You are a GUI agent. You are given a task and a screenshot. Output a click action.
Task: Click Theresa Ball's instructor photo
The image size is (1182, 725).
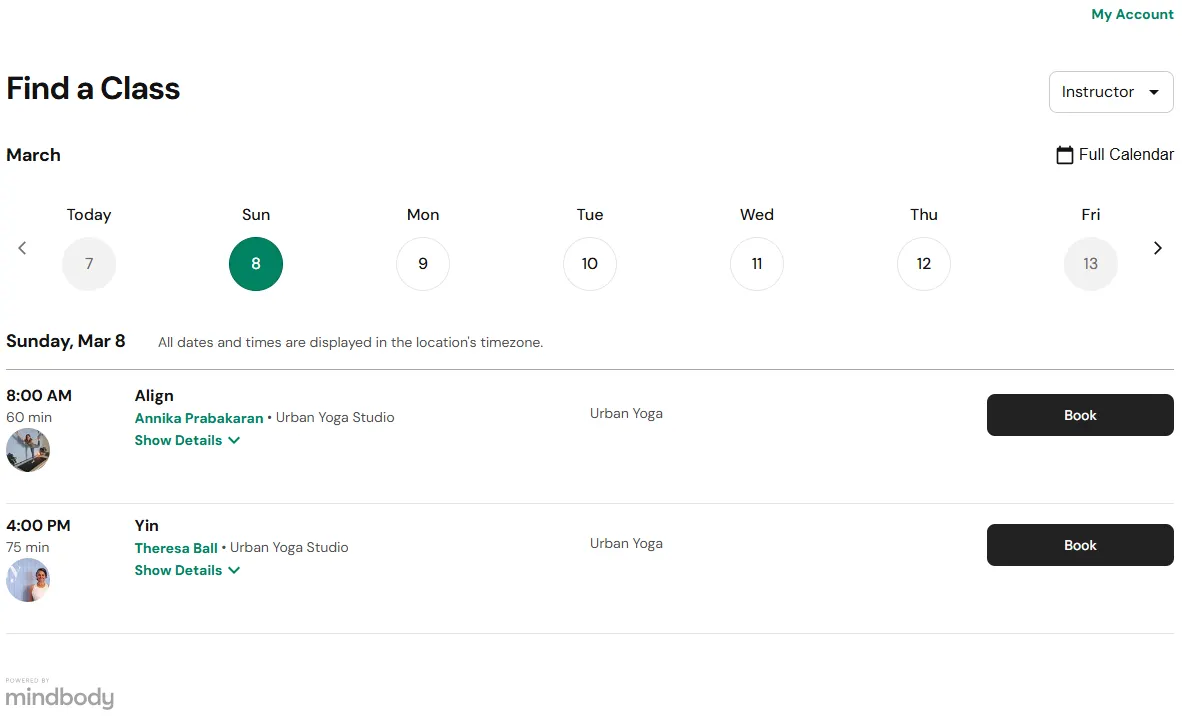(x=28, y=580)
